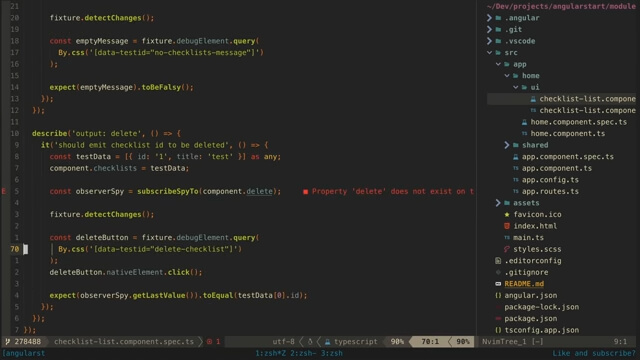This screenshot has width=640, height=360.
Task: Click the 'Like and subscribe?' status text
Action: pyautogui.click(x=594, y=353)
